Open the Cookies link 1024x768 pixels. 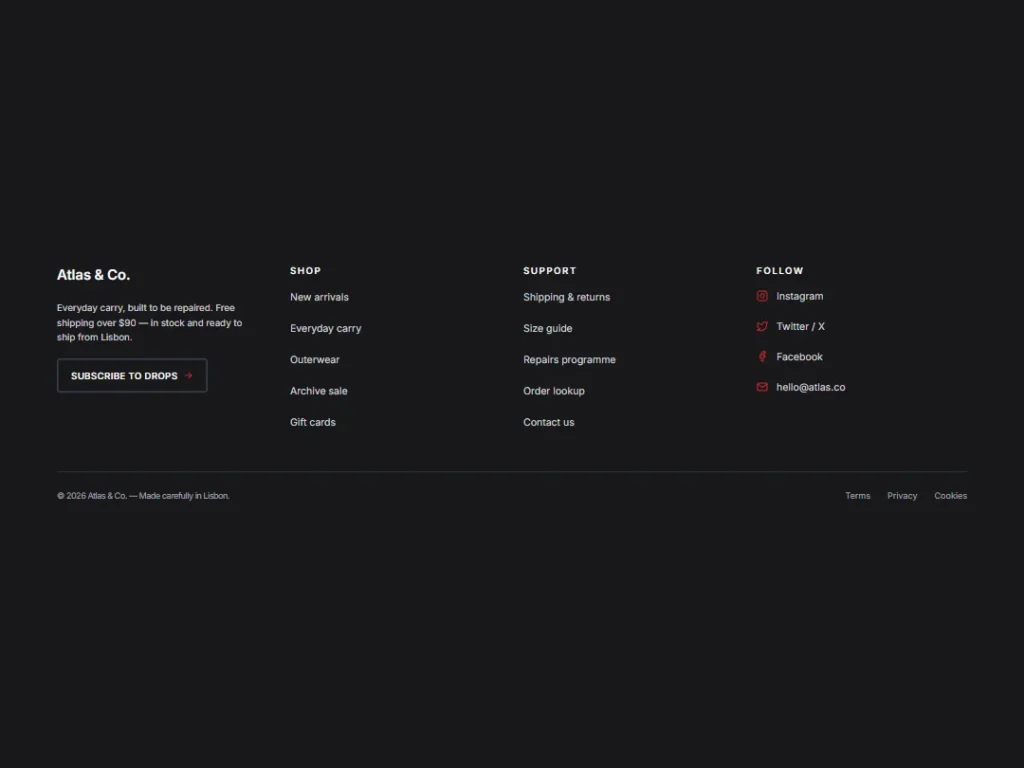coord(950,496)
